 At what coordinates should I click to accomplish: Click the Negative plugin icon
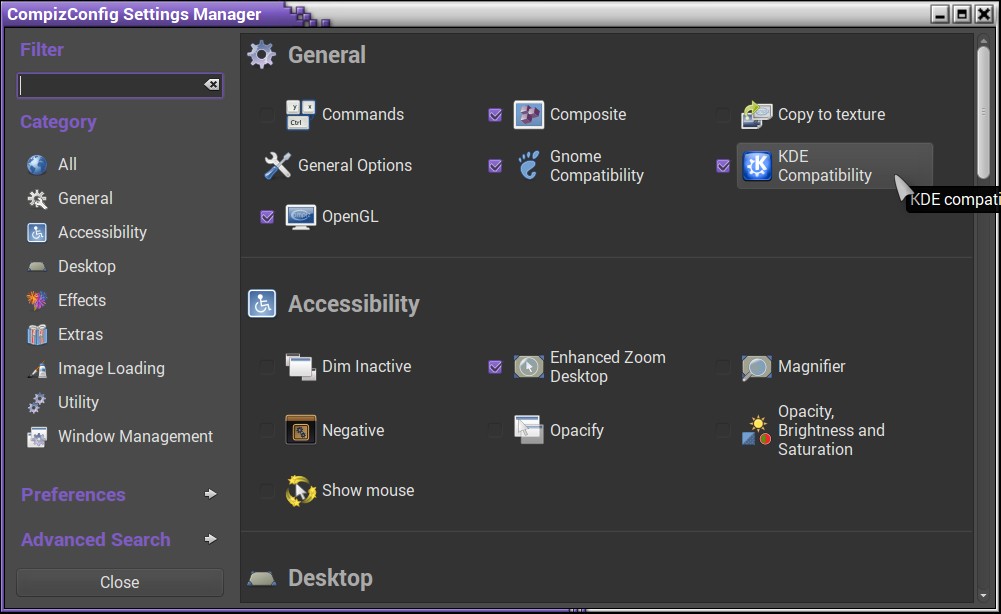coord(300,431)
